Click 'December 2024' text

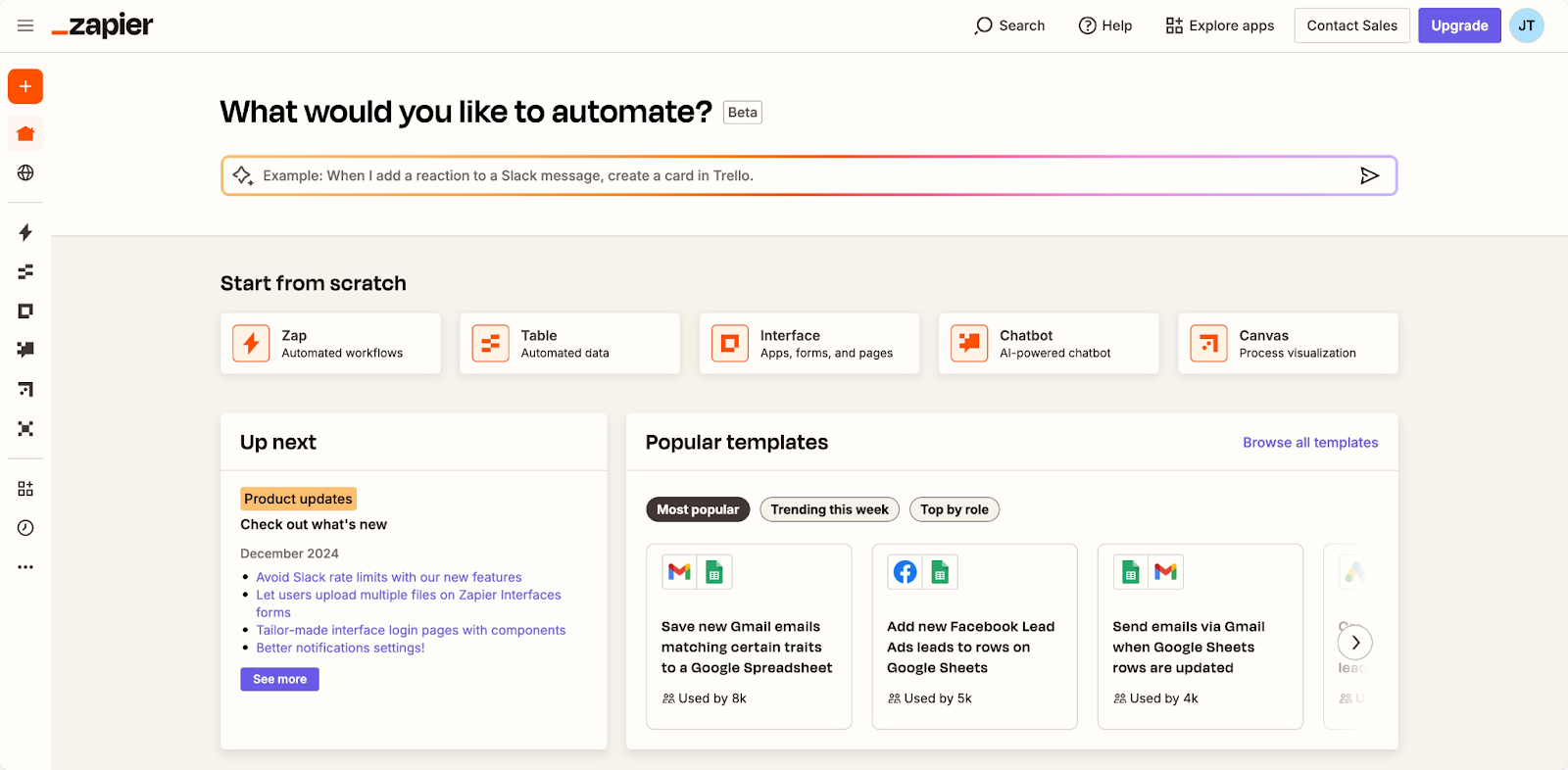[289, 553]
